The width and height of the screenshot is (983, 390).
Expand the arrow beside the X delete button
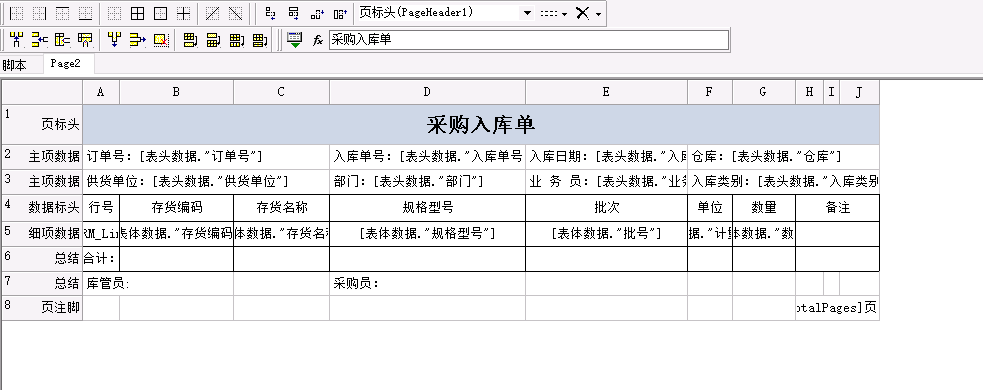[599, 13]
